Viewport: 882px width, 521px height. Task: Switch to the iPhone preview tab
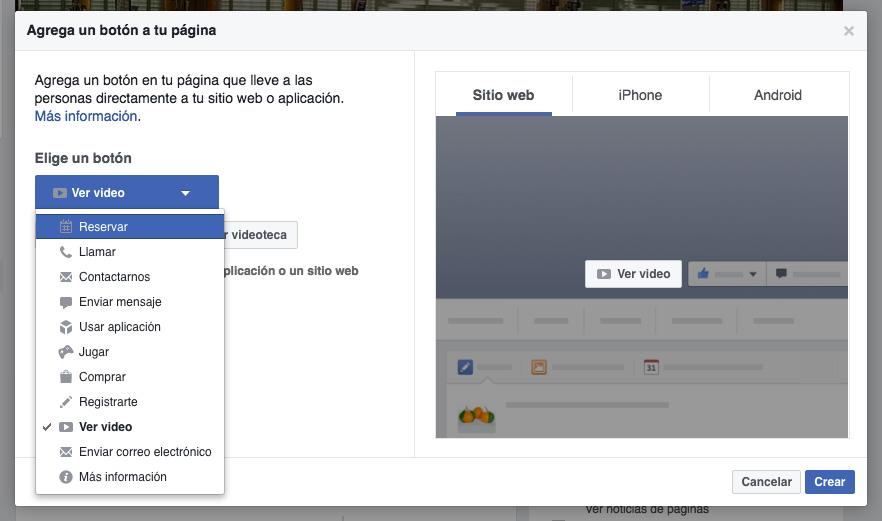click(640, 95)
